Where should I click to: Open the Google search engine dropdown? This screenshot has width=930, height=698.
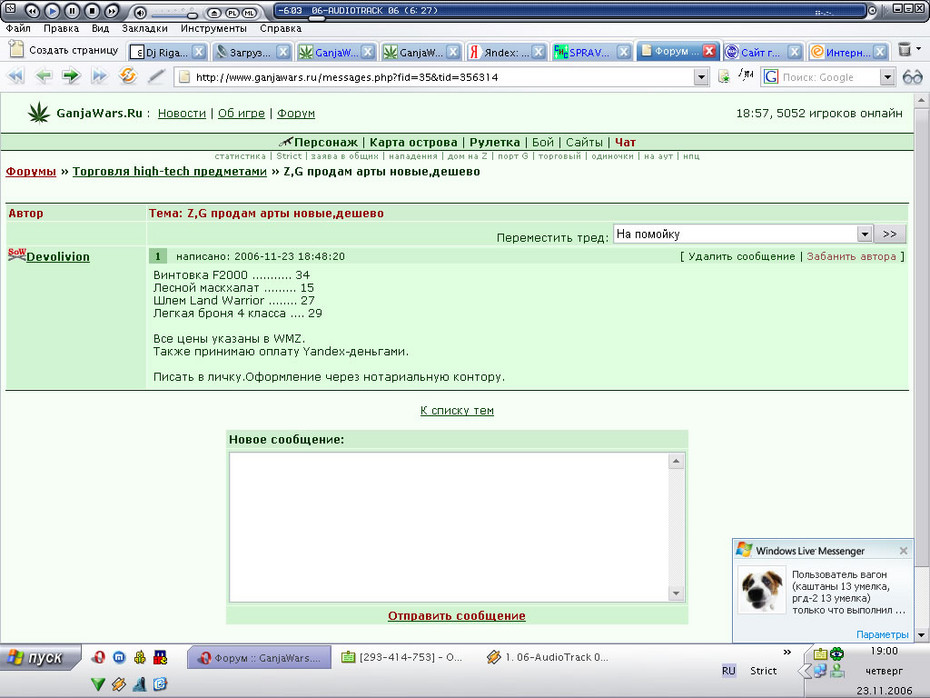[x=887, y=77]
